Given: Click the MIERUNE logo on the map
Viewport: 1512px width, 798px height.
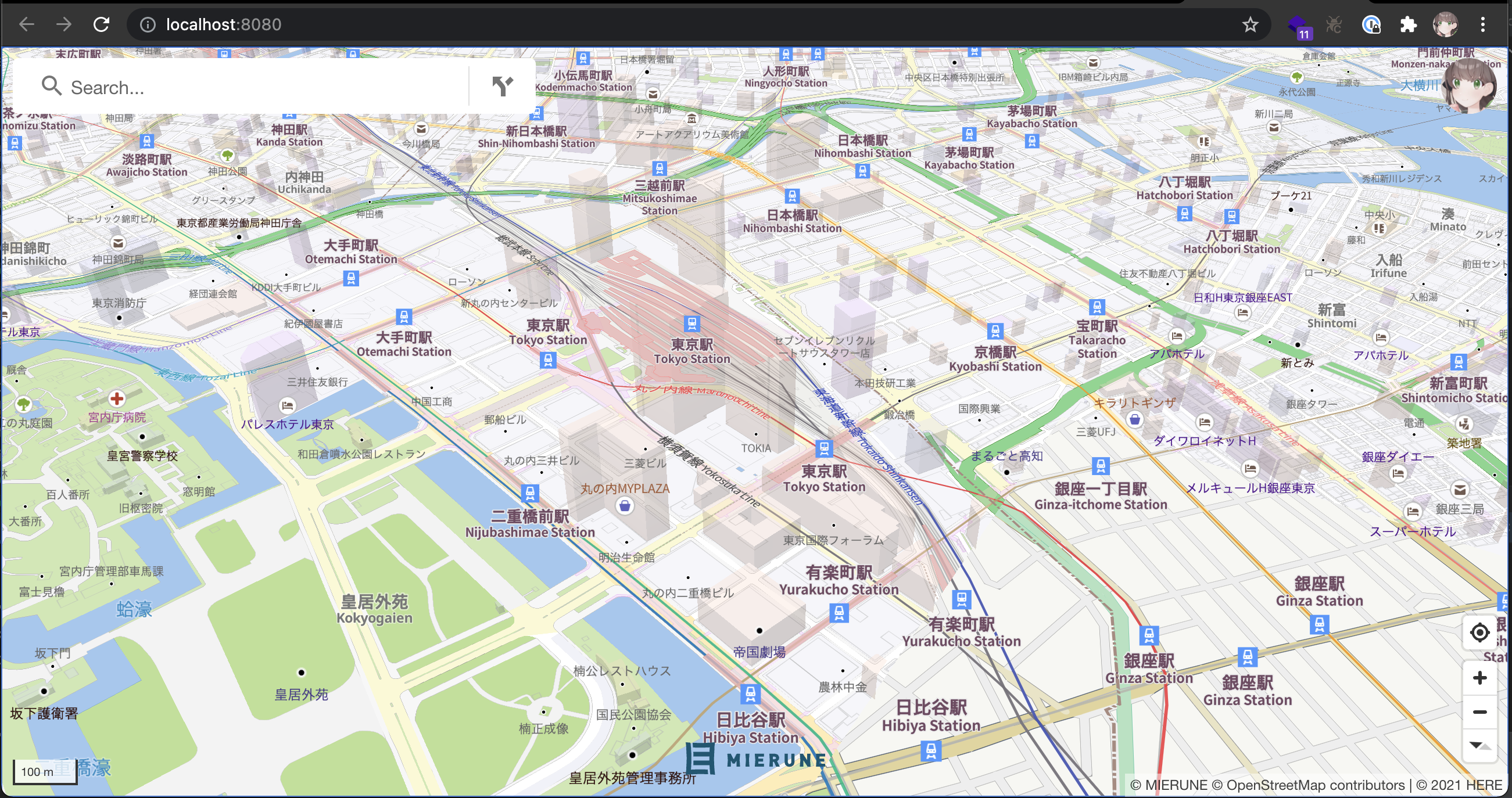Looking at the screenshot, I should pyautogui.click(x=756, y=759).
